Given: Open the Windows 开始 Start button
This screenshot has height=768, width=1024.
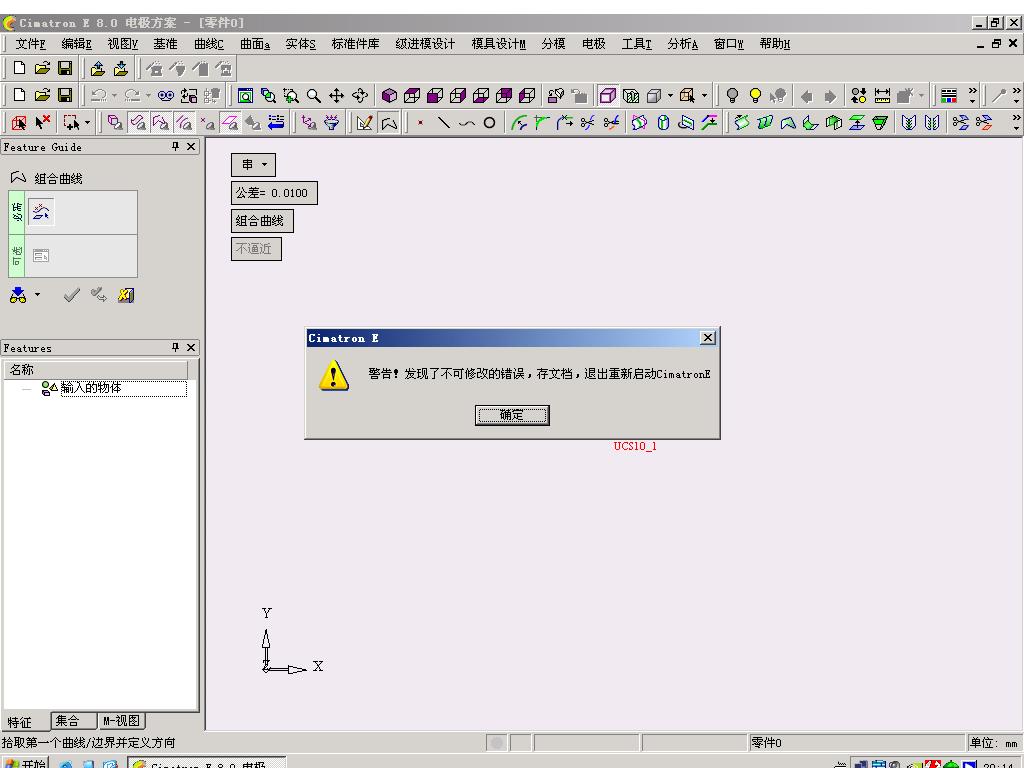Looking at the screenshot, I should 25,763.
